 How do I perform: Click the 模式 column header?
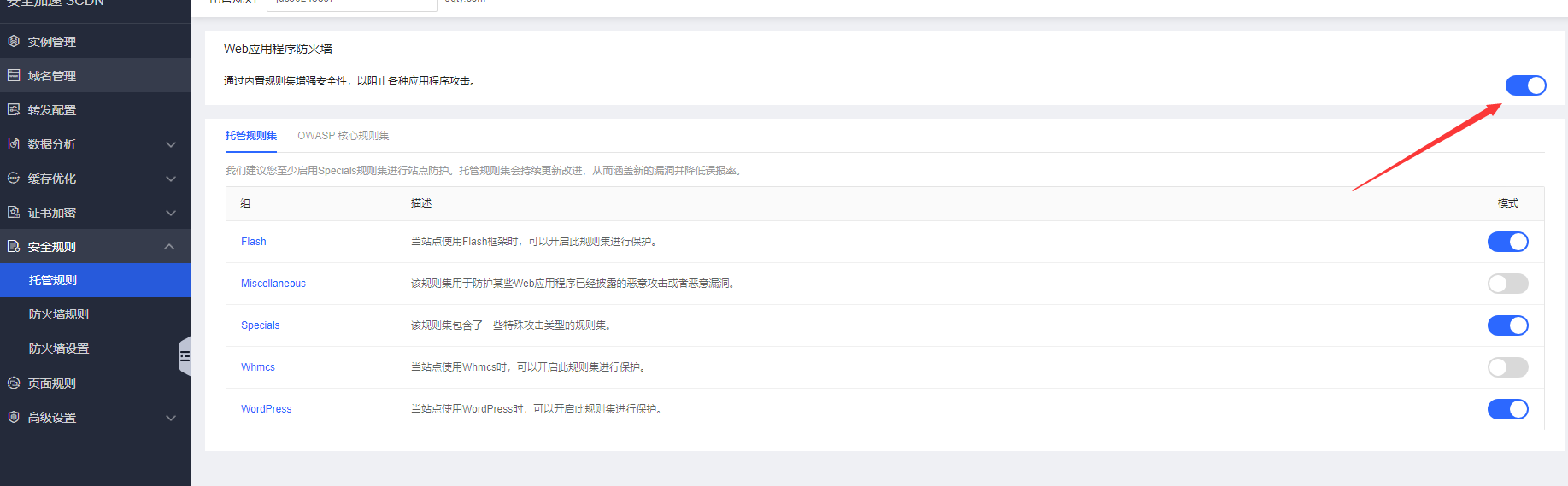(1508, 203)
